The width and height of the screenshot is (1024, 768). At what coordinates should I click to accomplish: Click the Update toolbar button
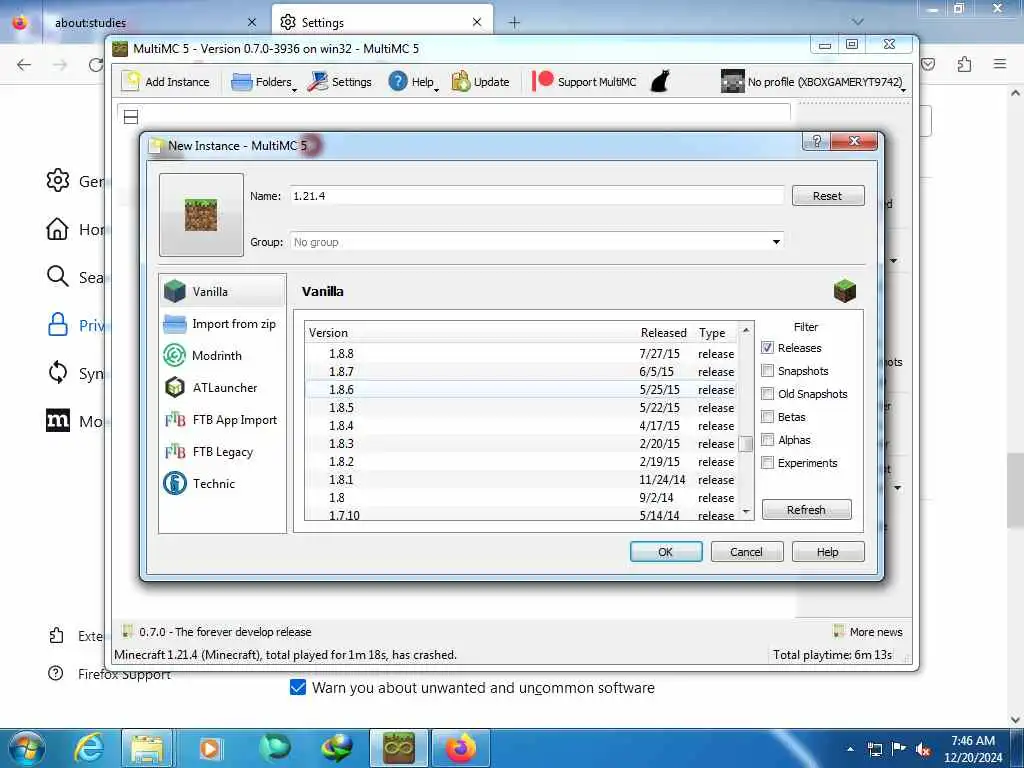pyautogui.click(x=480, y=82)
